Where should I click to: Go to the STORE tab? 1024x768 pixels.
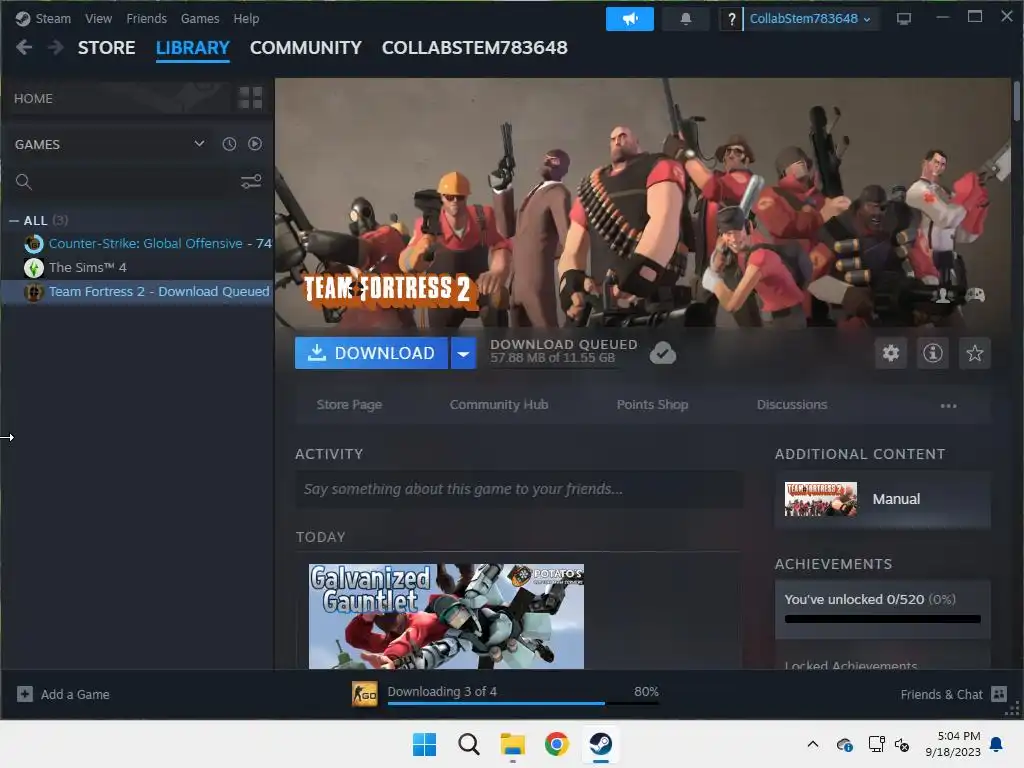pos(106,48)
